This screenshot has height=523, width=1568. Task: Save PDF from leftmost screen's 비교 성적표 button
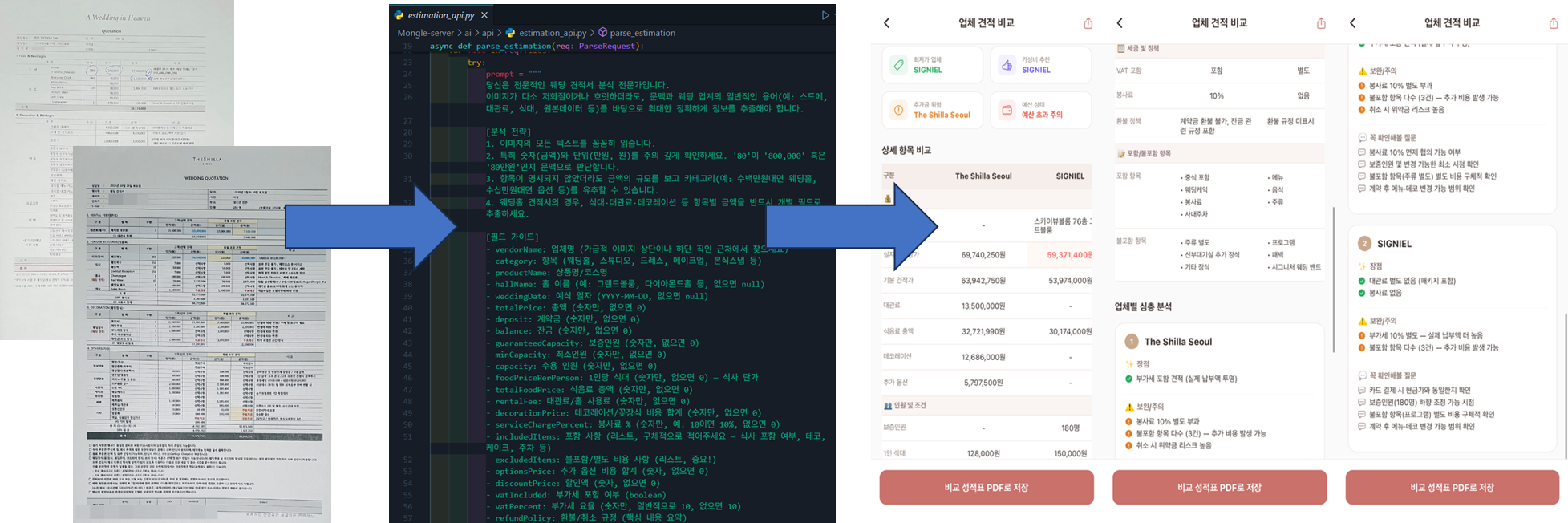(x=987, y=488)
